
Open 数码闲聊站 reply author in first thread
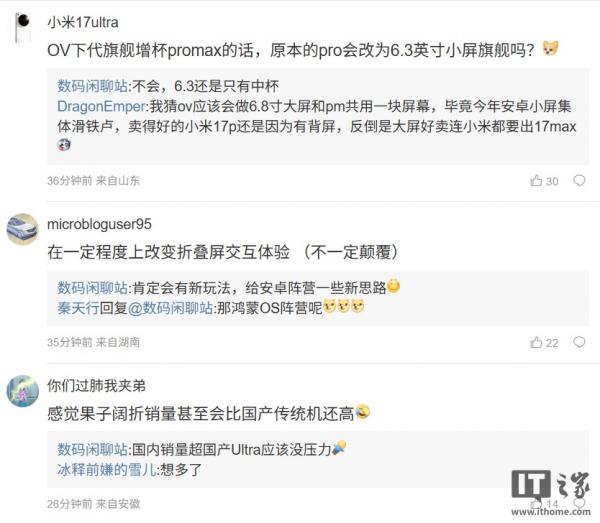click(x=93, y=86)
